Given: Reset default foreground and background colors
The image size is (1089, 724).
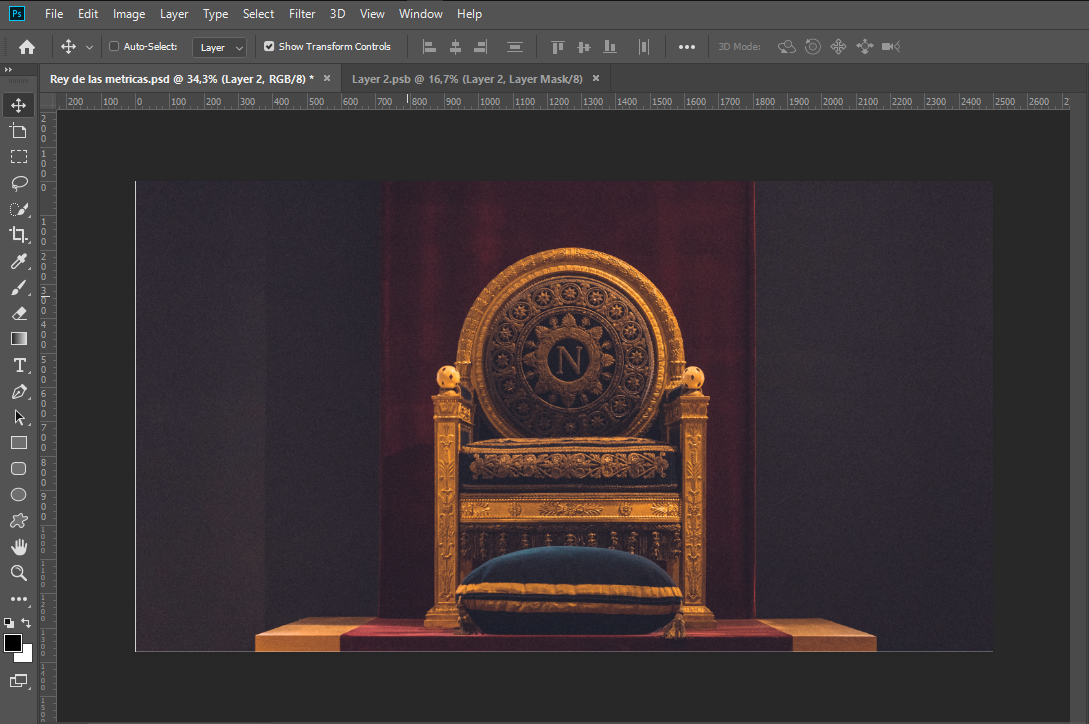Looking at the screenshot, I should 8,623.
